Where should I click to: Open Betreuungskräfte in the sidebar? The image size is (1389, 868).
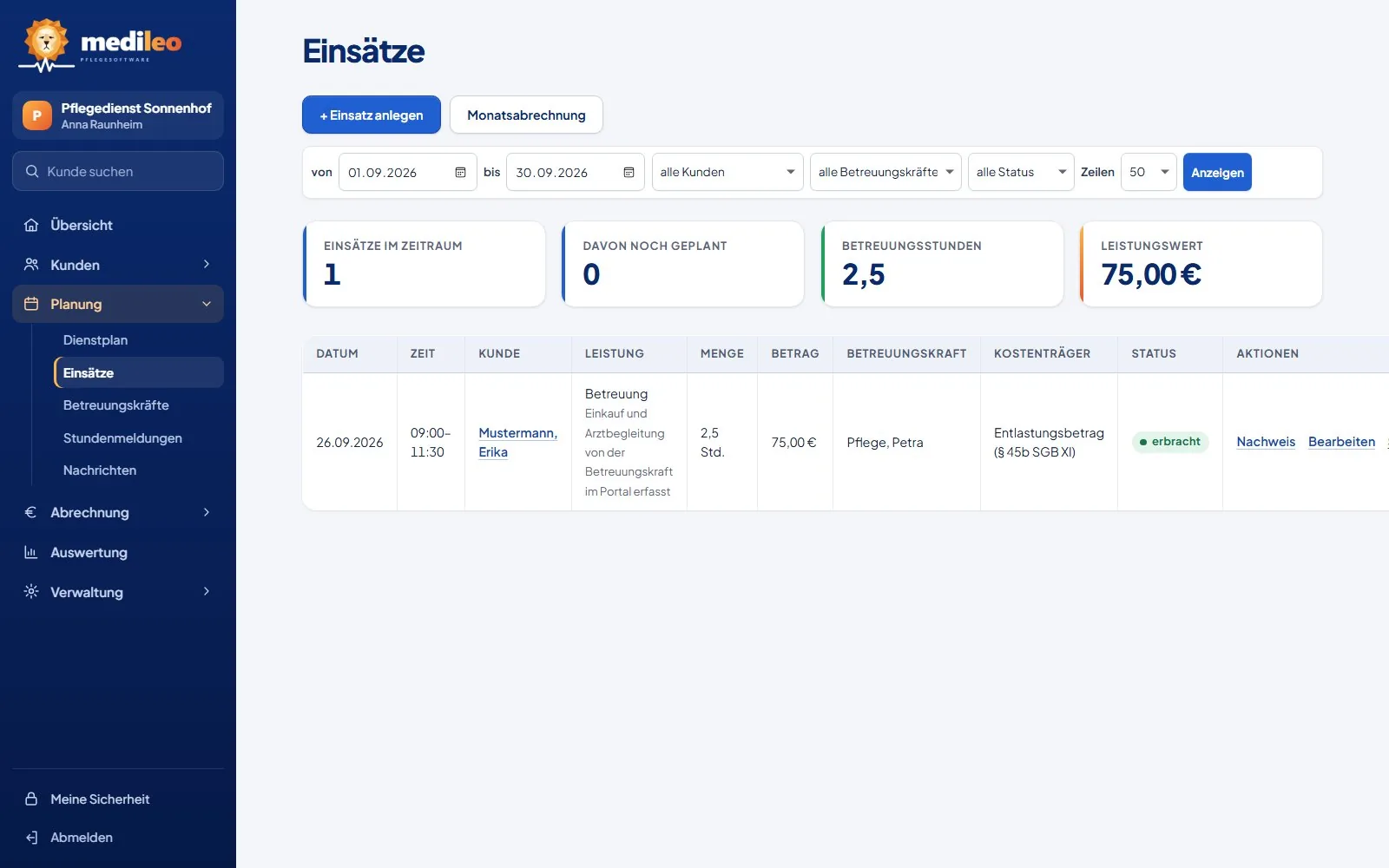click(116, 405)
